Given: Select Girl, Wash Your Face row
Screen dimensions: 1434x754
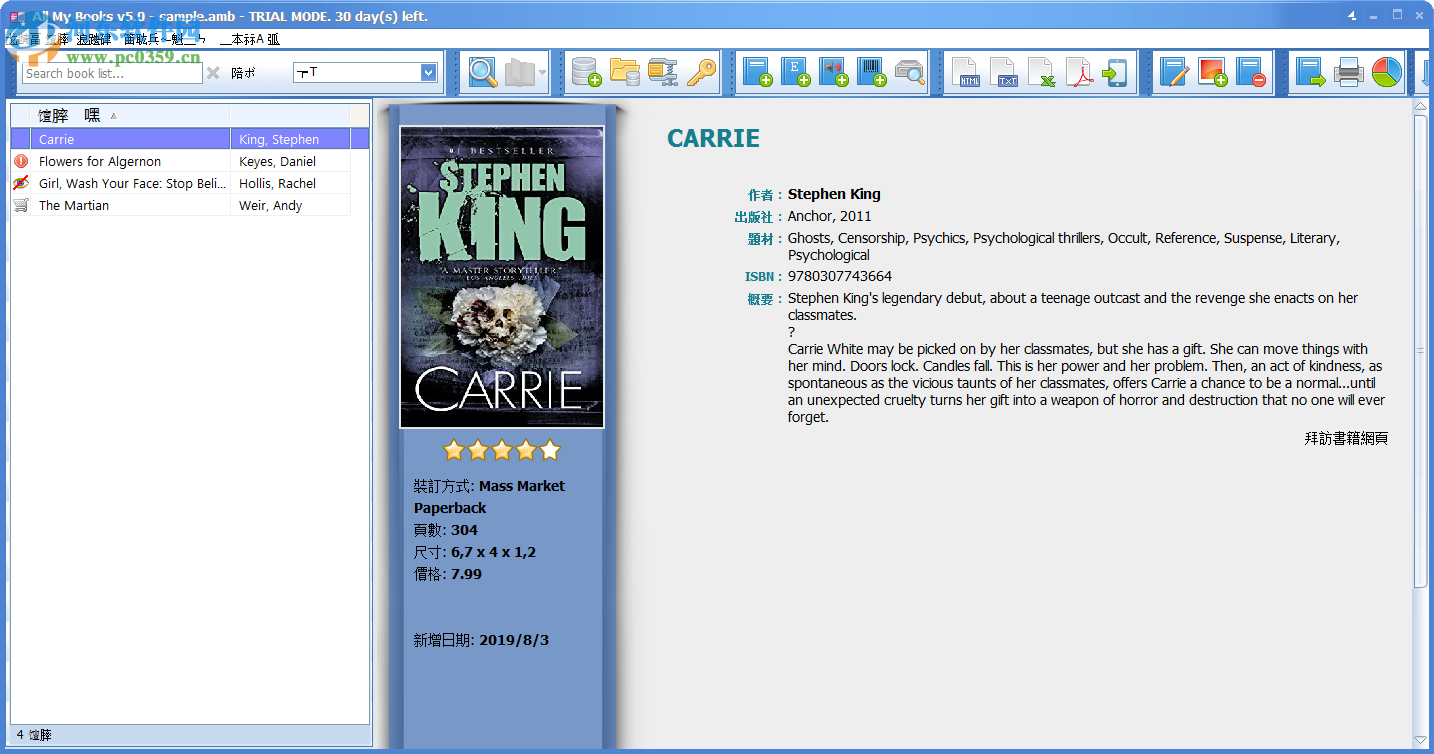Looking at the screenshot, I should (180, 183).
